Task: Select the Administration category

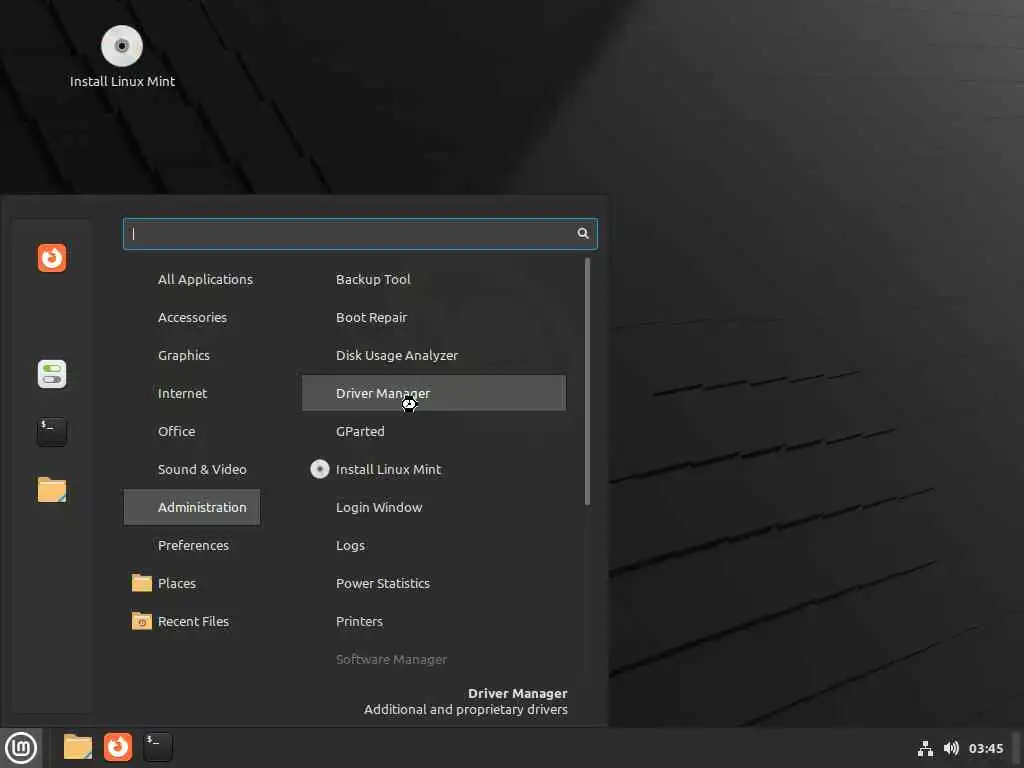Action: 191,507
